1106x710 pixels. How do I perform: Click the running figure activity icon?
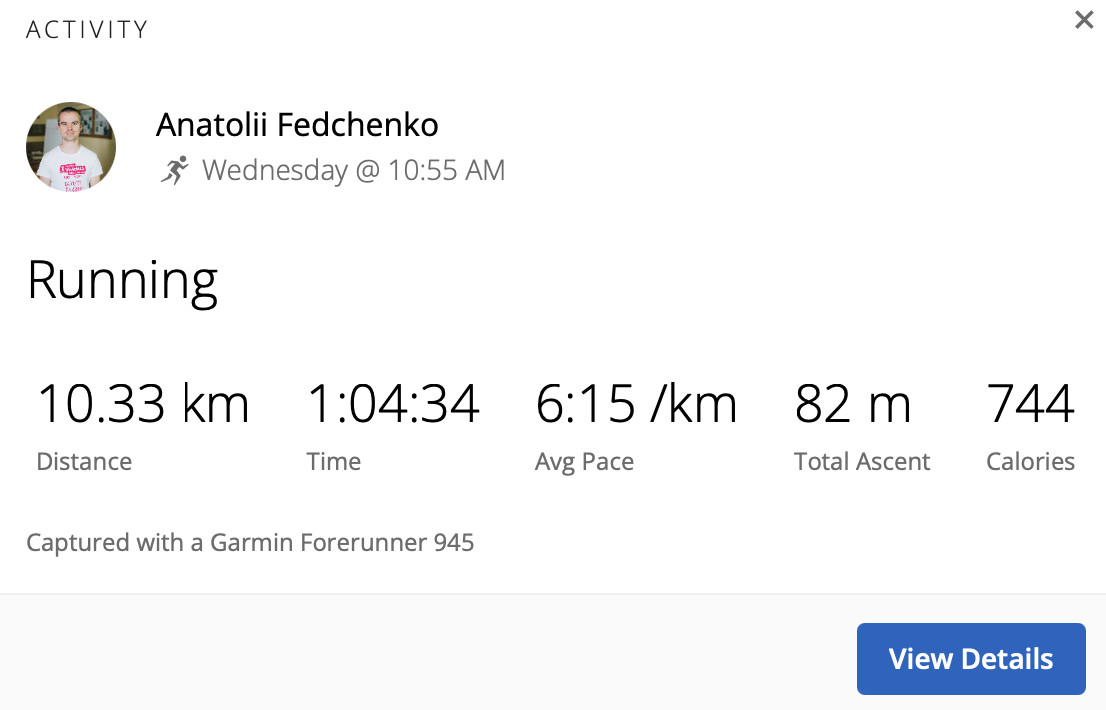(175, 170)
